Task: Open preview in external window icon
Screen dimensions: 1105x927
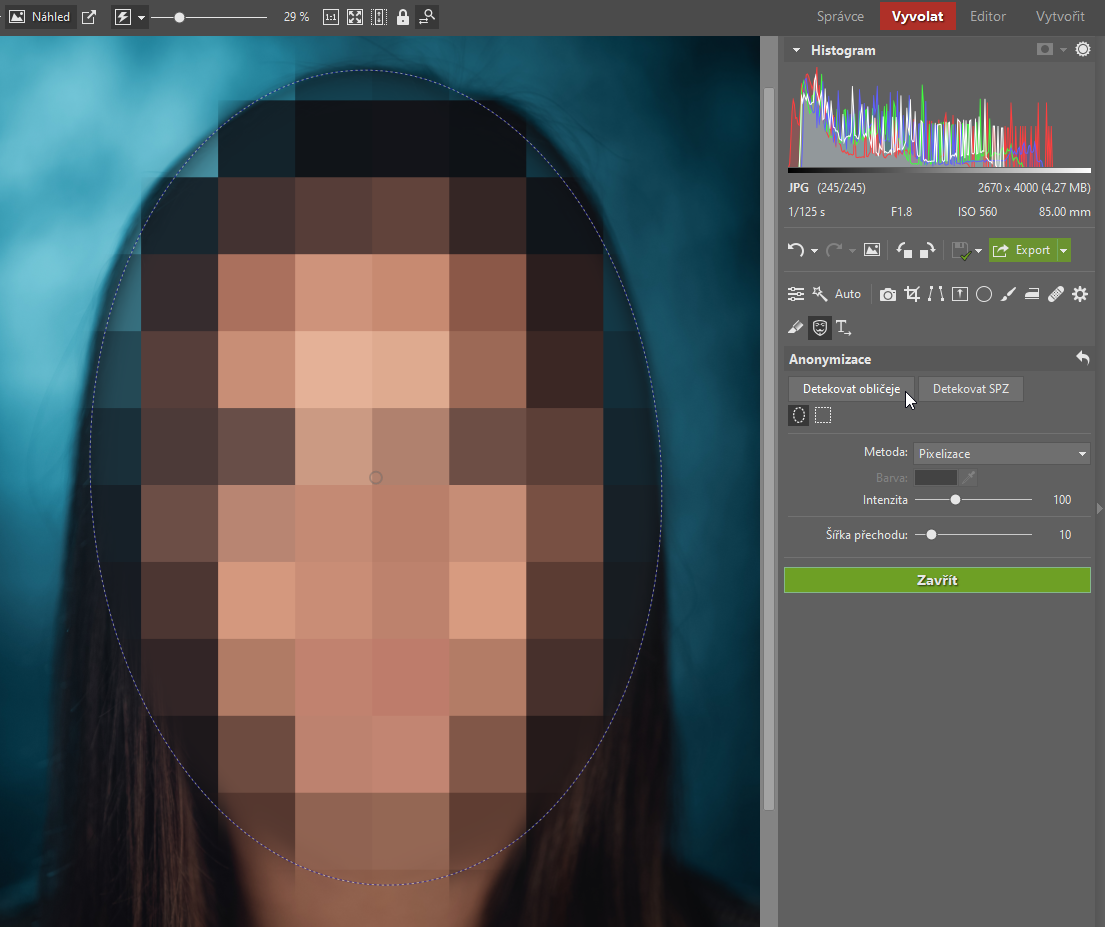Action: [89, 17]
